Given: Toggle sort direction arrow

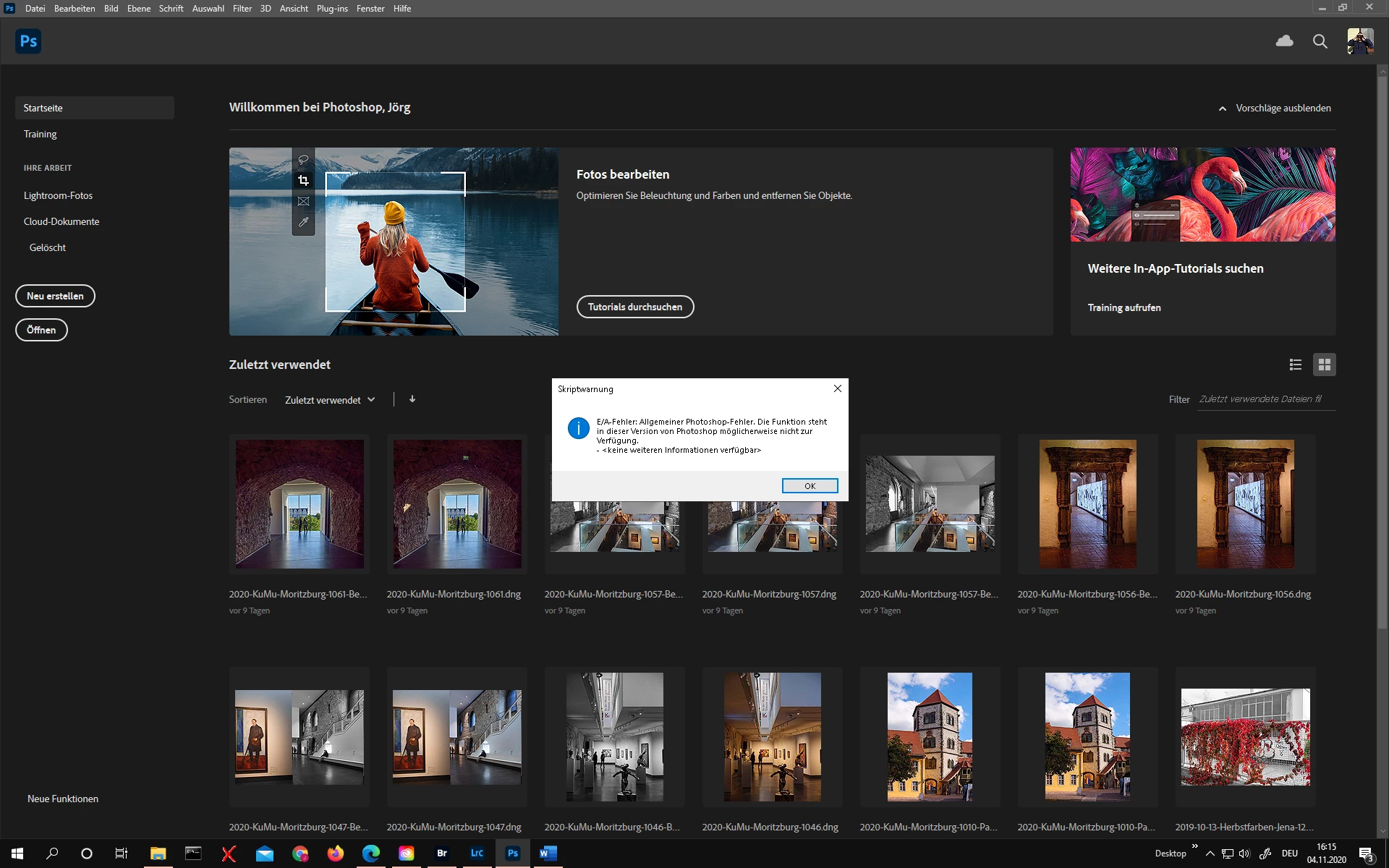Looking at the screenshot, I should pos(412,399).
